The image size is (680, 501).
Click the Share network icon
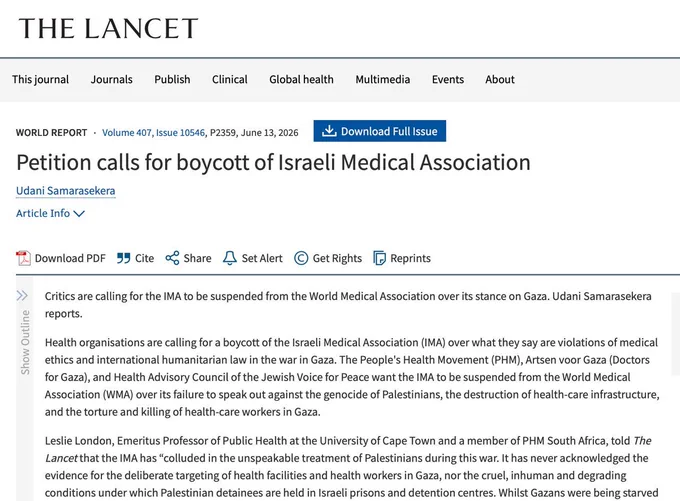pos(172,258)
